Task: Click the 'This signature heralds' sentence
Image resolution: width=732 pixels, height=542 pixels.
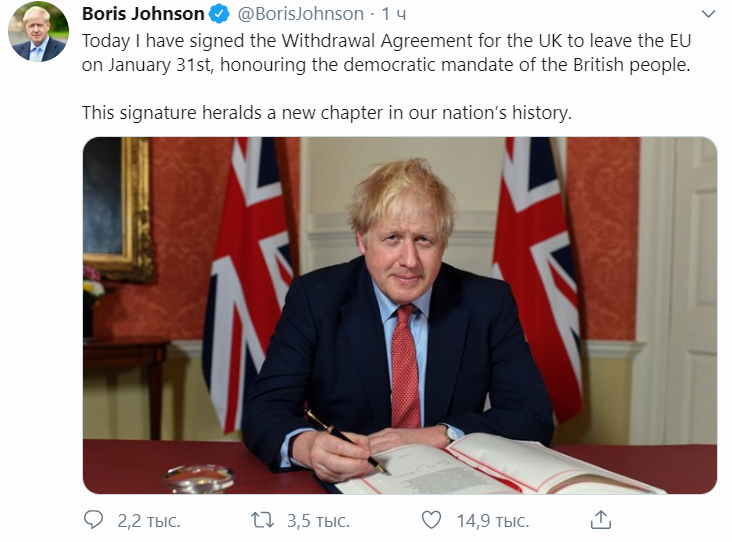Action: click(x=327, y=113)
